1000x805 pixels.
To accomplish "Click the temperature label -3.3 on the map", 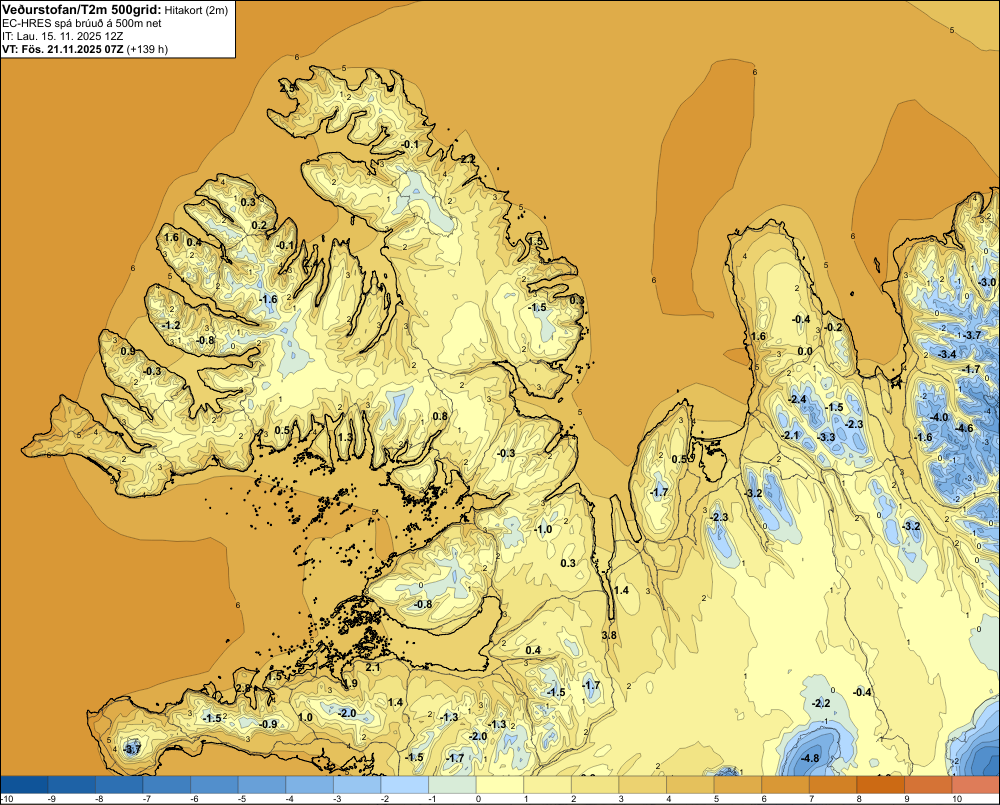I will 826,437.
